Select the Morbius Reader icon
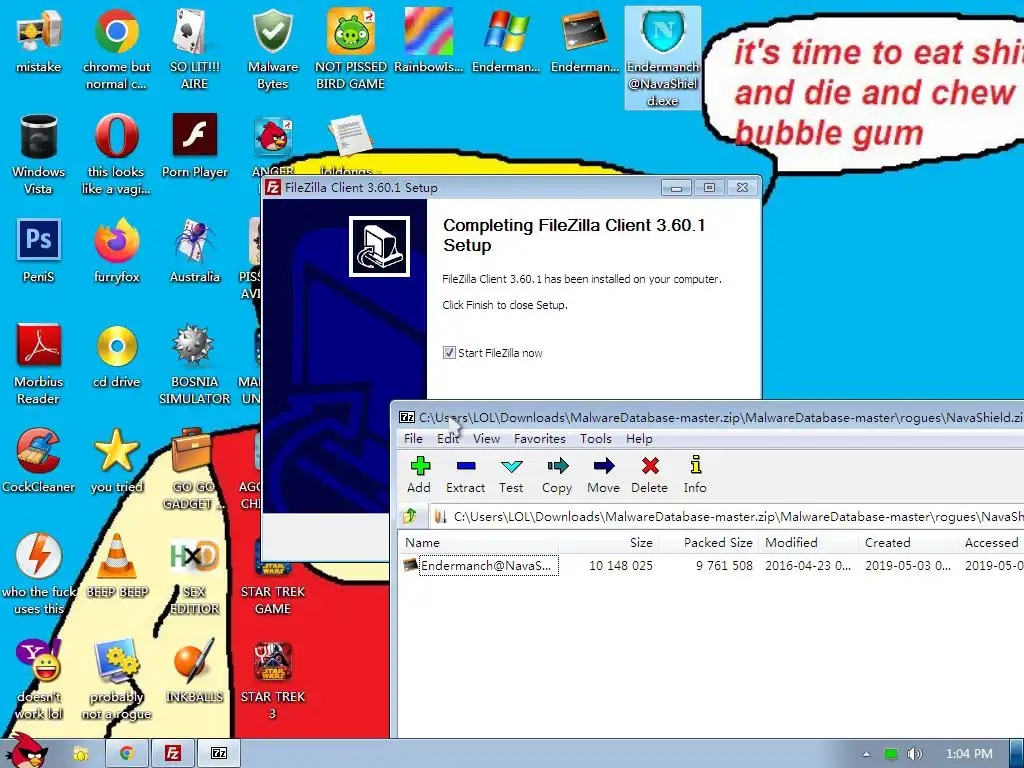This screenshot has height=768, width=1024. (x=39, y=364)
